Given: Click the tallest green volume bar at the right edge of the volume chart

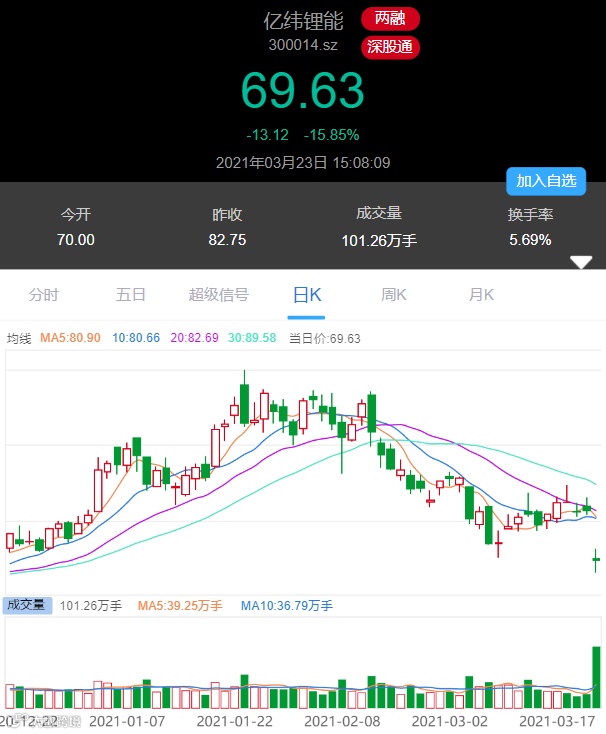Looking at the screenshot, I should [x=596, y=677].
